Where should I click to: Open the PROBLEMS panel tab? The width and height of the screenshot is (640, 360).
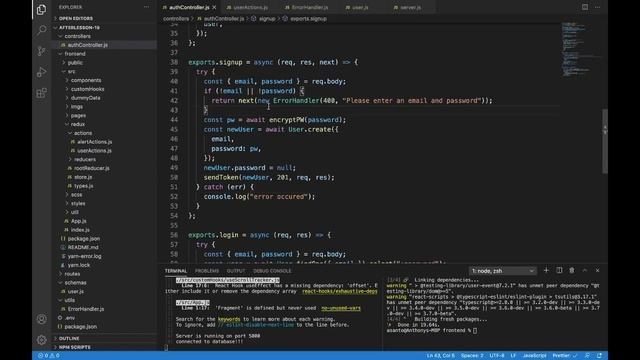207,271
